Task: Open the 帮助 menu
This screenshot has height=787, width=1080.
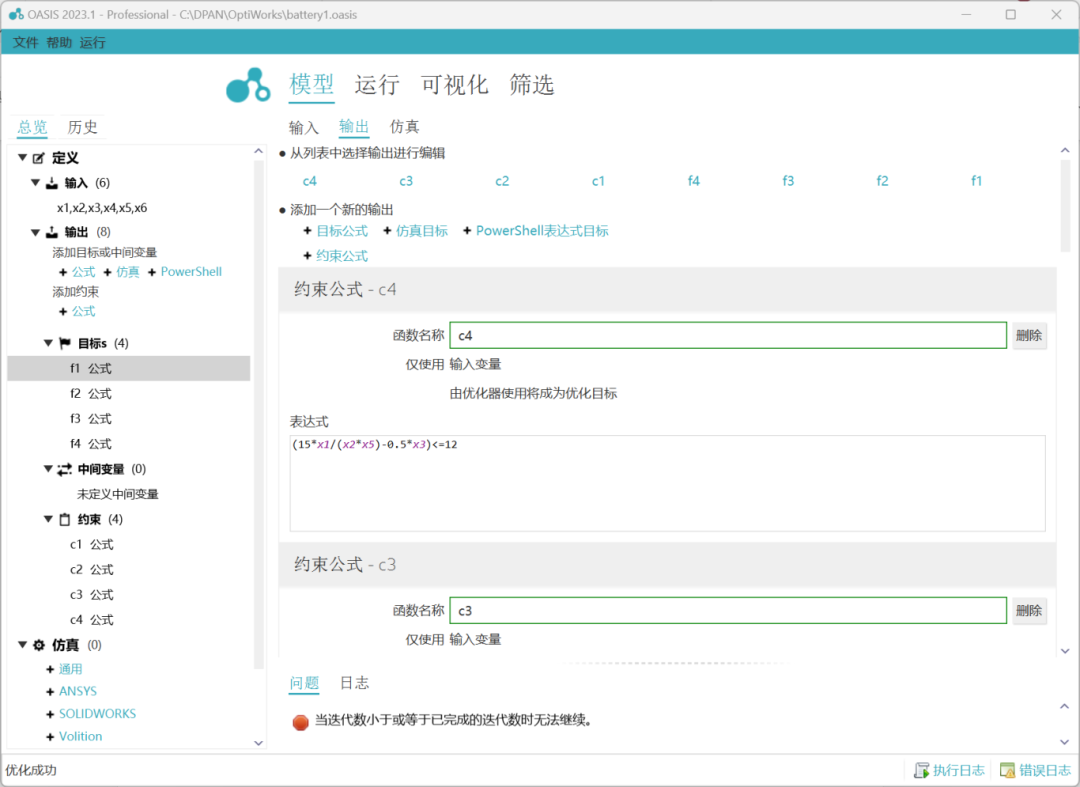Action: tap(59, 43)
